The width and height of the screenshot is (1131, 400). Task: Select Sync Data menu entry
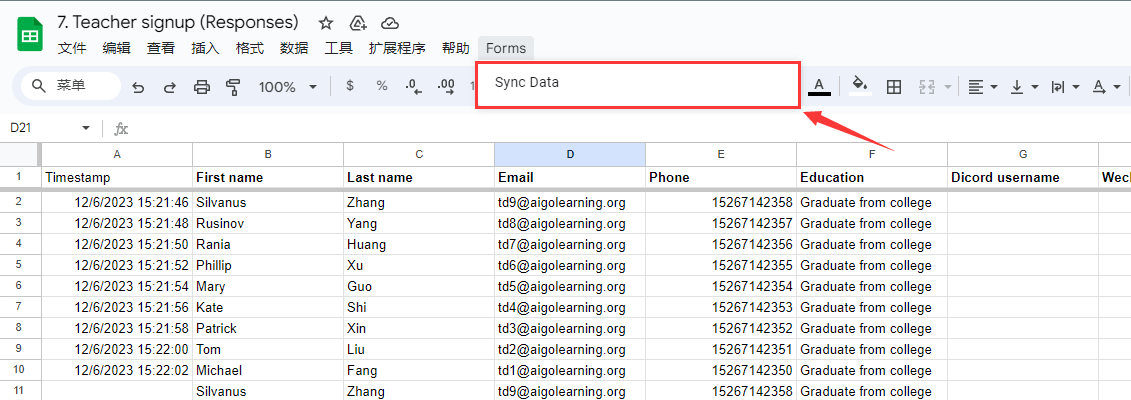(x=527, y=82)
